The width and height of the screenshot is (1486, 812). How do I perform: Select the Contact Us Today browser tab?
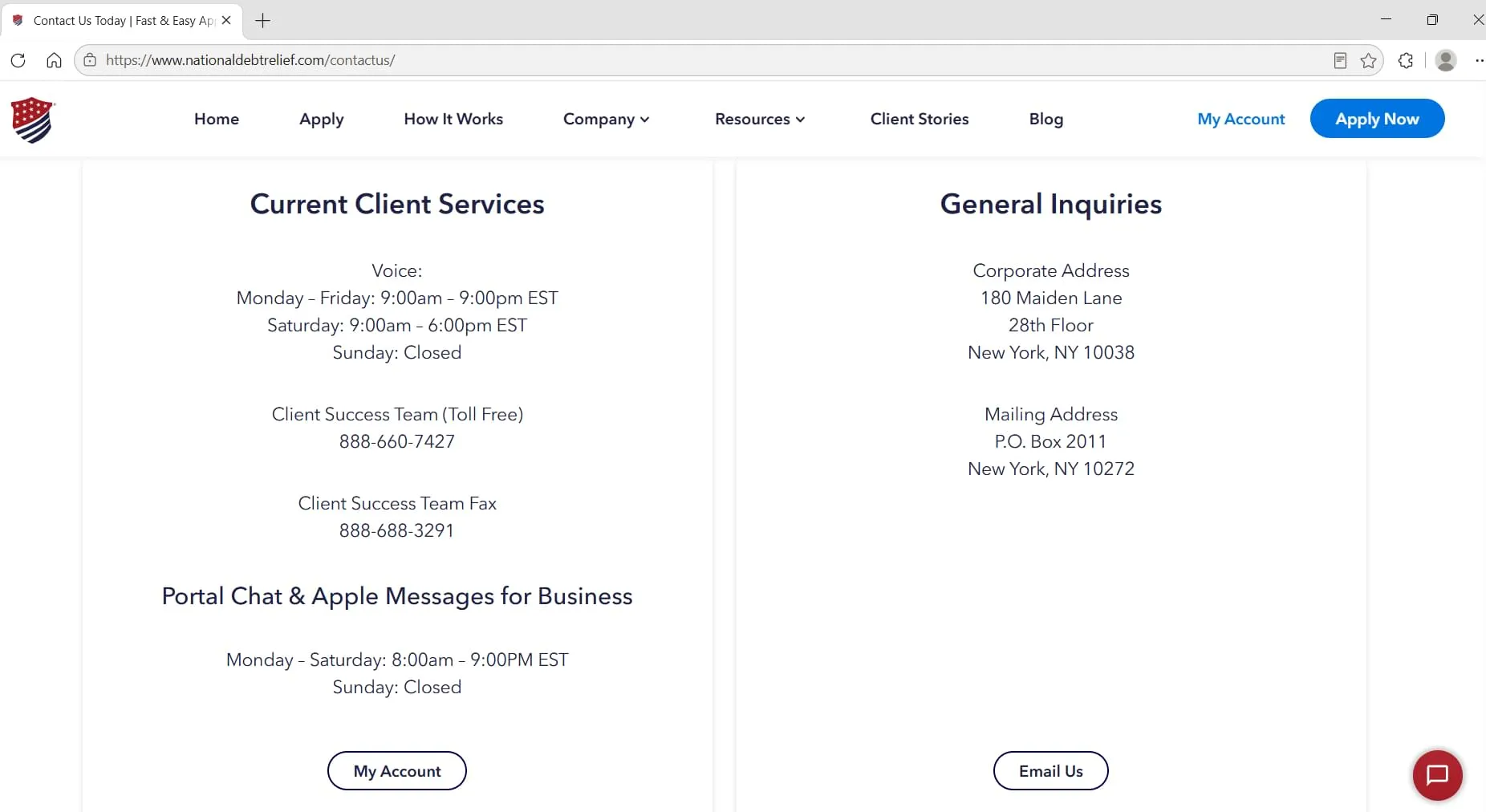(x=120, y=21)
